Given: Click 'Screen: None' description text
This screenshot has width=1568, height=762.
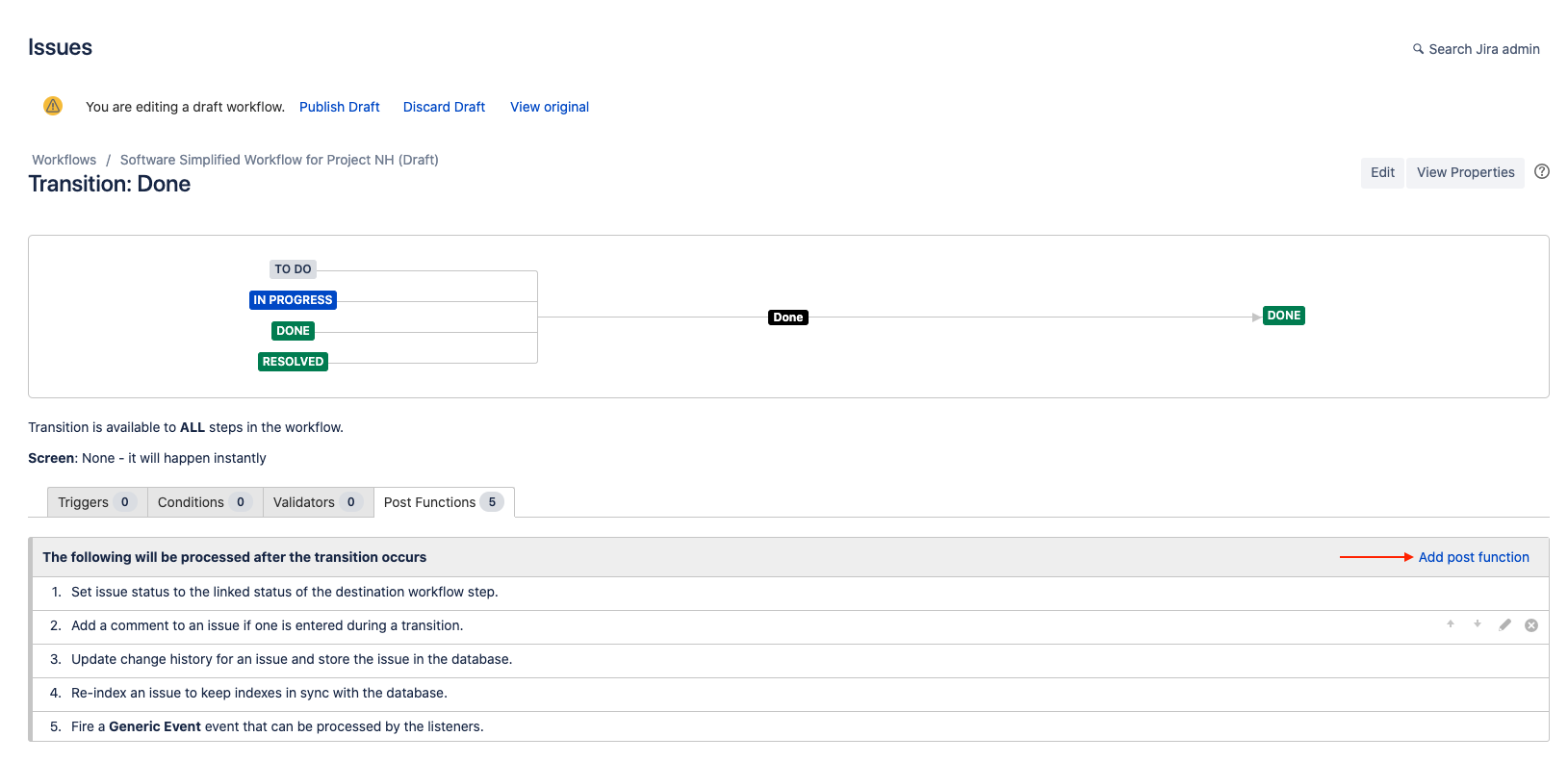Looking at the screenshot, I should (x=147, y=458).
